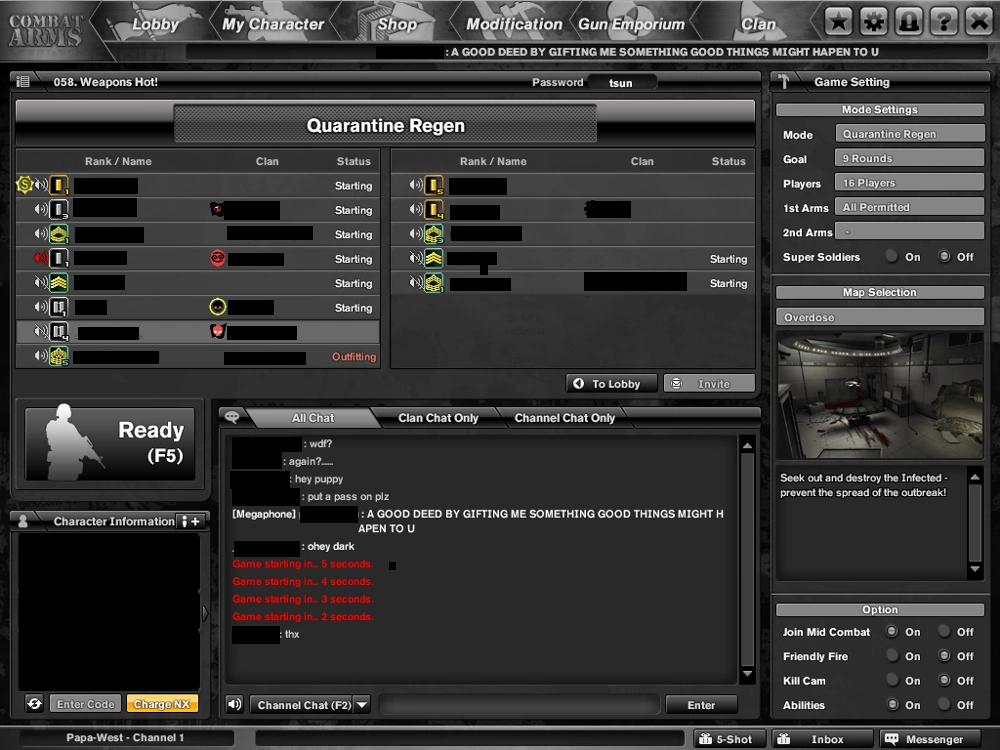Click map description scrollbar down arrow
Viewport: 1000px width, 750px height.
tap(974, 568)
